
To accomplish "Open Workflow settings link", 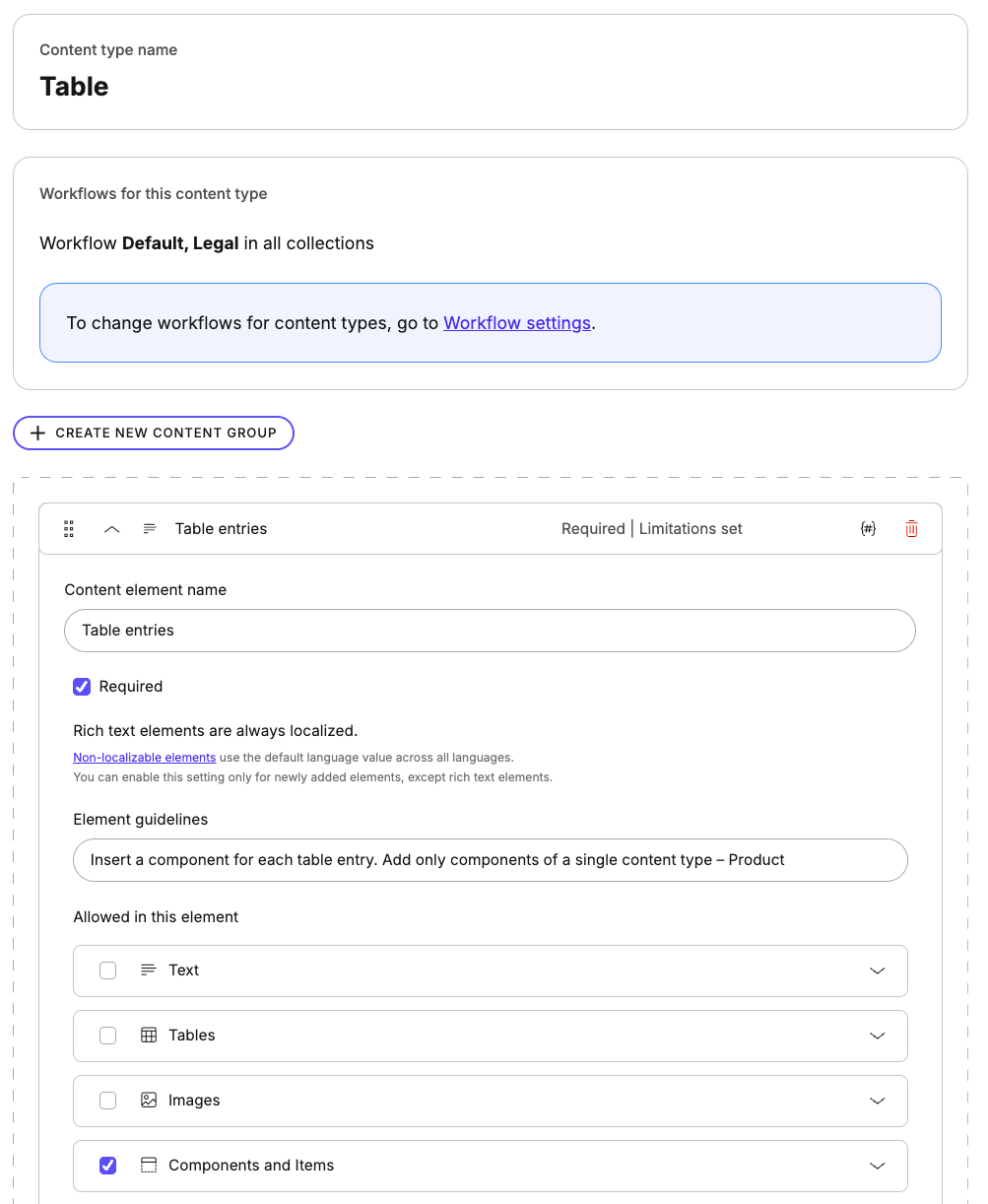I will [x=516, y=322].
